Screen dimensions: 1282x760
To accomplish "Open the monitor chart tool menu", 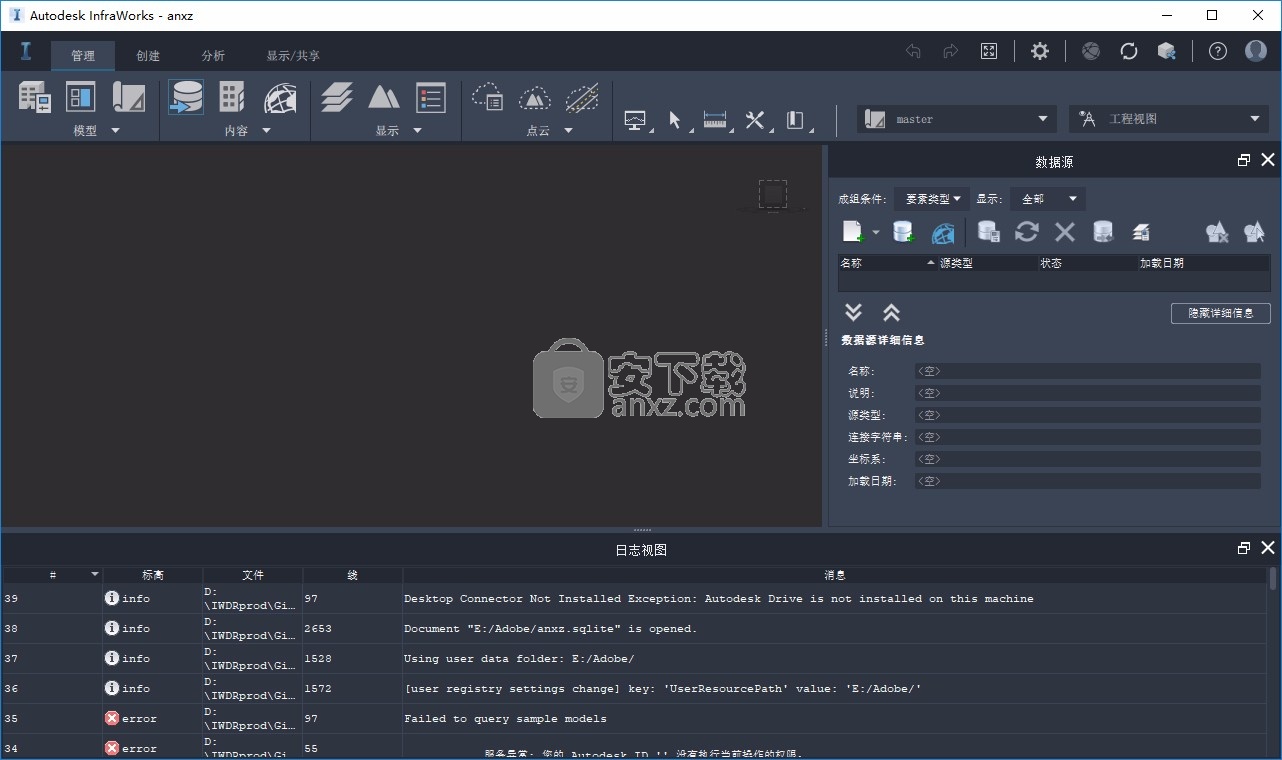I will coord(636,120).
